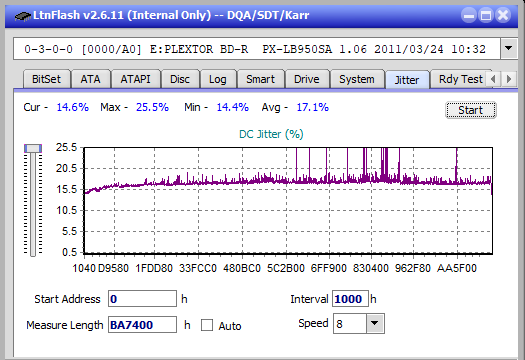This screenshot has width=525, height=360.
Task: Minimize the LtnFlash window
Action: (469, 15)
